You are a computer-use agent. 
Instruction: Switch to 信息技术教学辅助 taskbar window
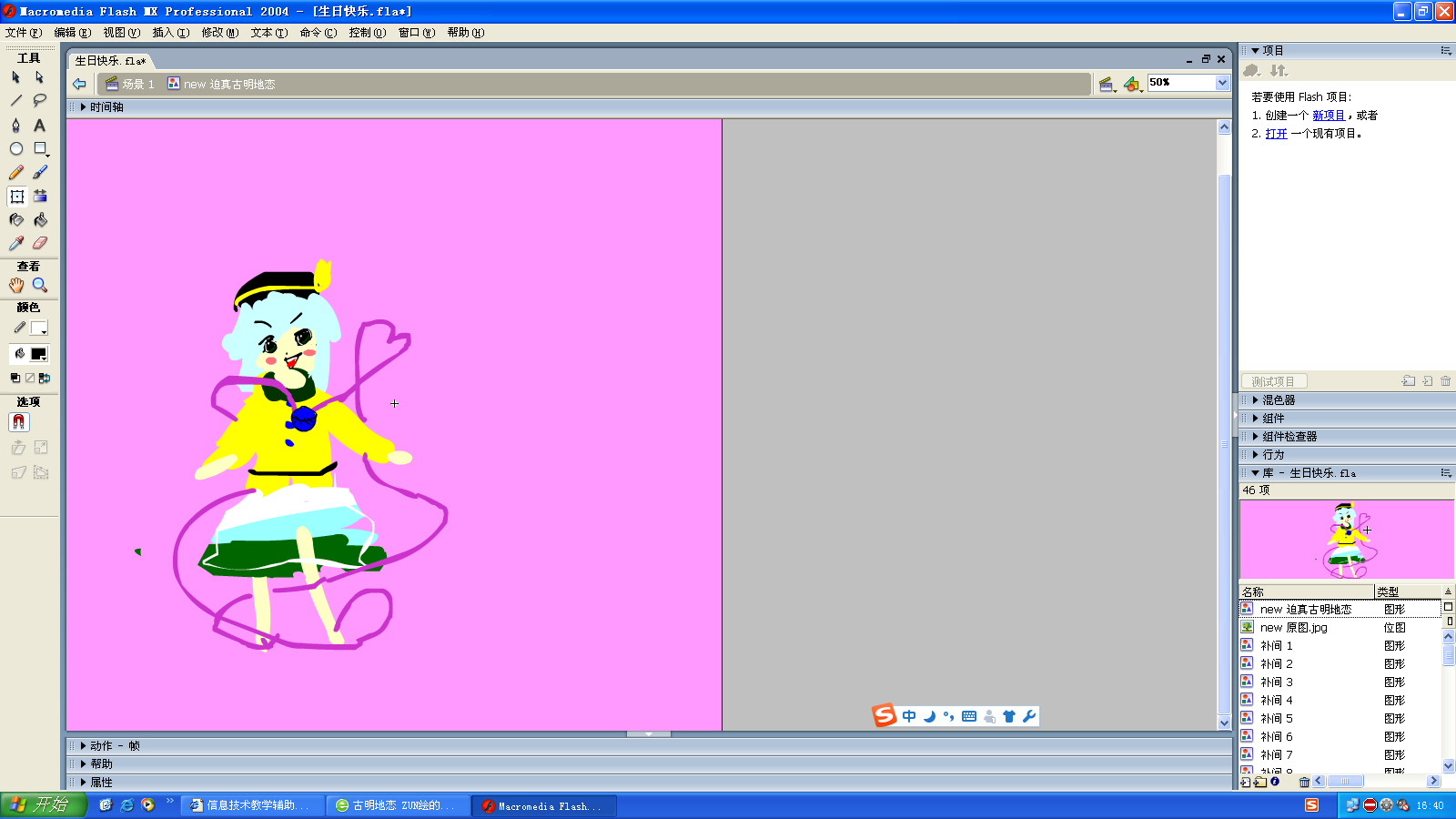pos(252,805)
